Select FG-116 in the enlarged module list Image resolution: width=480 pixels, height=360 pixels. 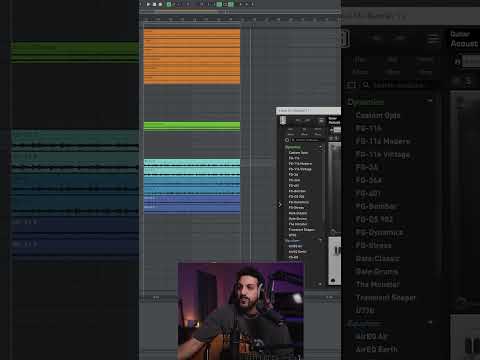tap(368, 128)
